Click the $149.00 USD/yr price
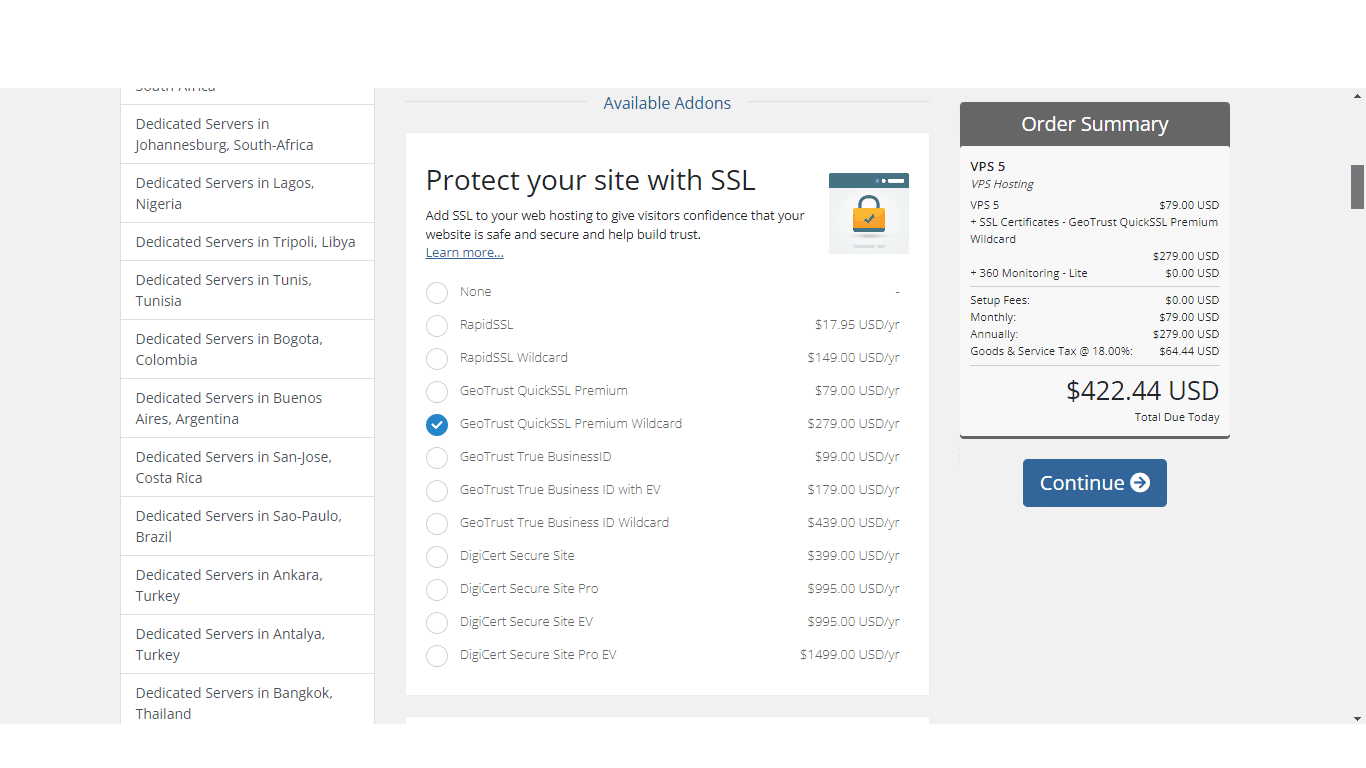The image size is (1366, 768). 854,358
